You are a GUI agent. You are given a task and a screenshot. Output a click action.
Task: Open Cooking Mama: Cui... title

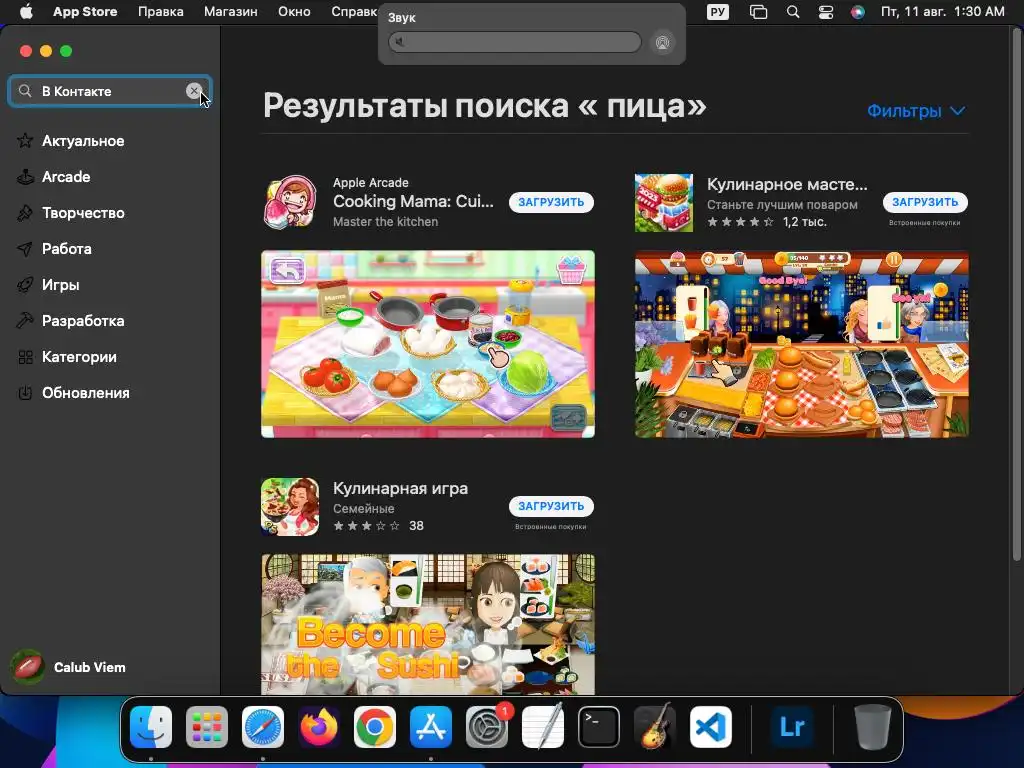click(x=413, y=201)
